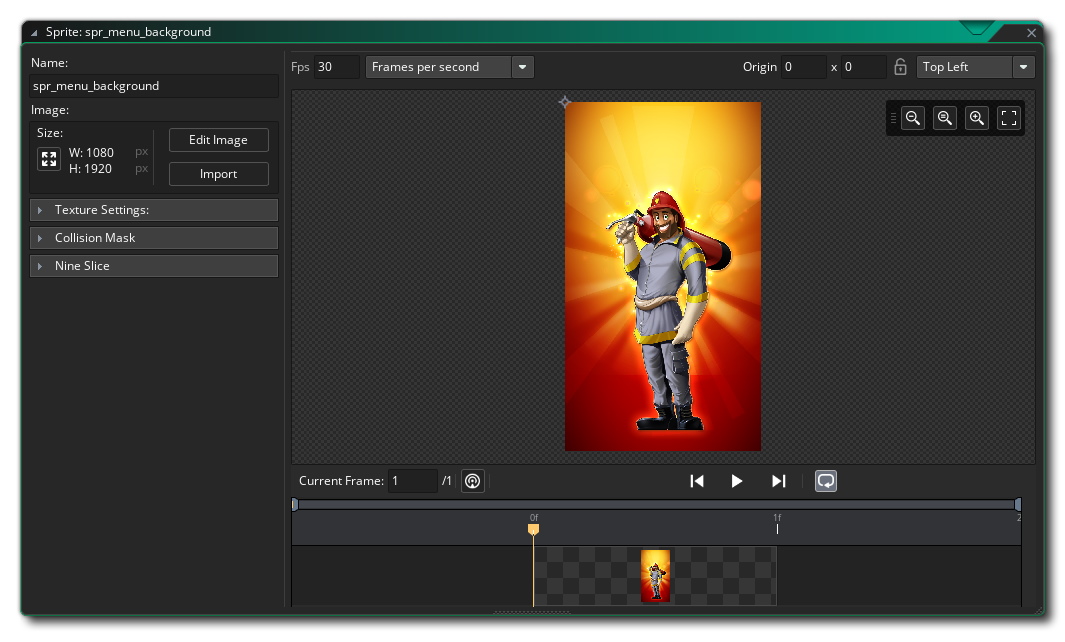Click the Origin Y value field
Screen dimensions: 1065x642
coord(863,67)
